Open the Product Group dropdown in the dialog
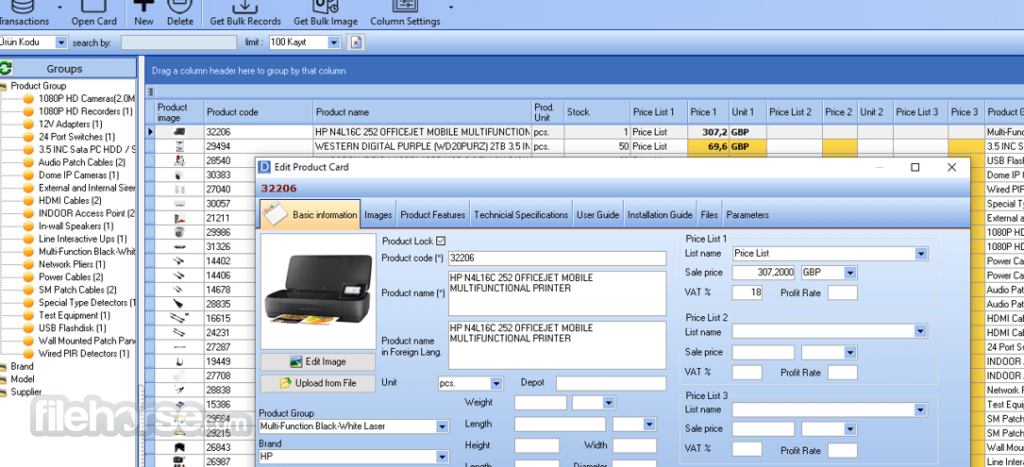1024x467 pixels. click(443, 427)
